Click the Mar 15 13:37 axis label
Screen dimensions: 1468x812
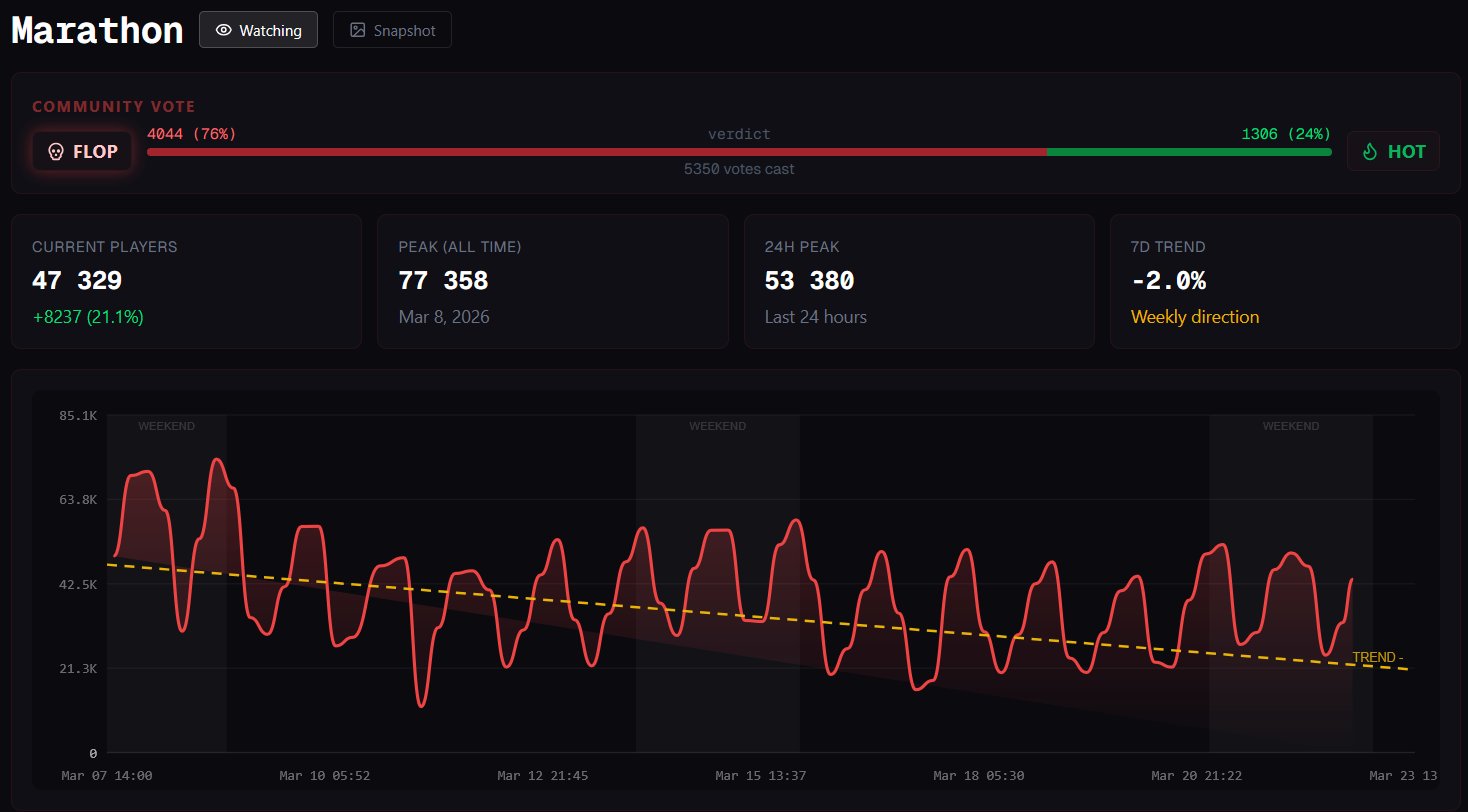click(x=761, y=776)
